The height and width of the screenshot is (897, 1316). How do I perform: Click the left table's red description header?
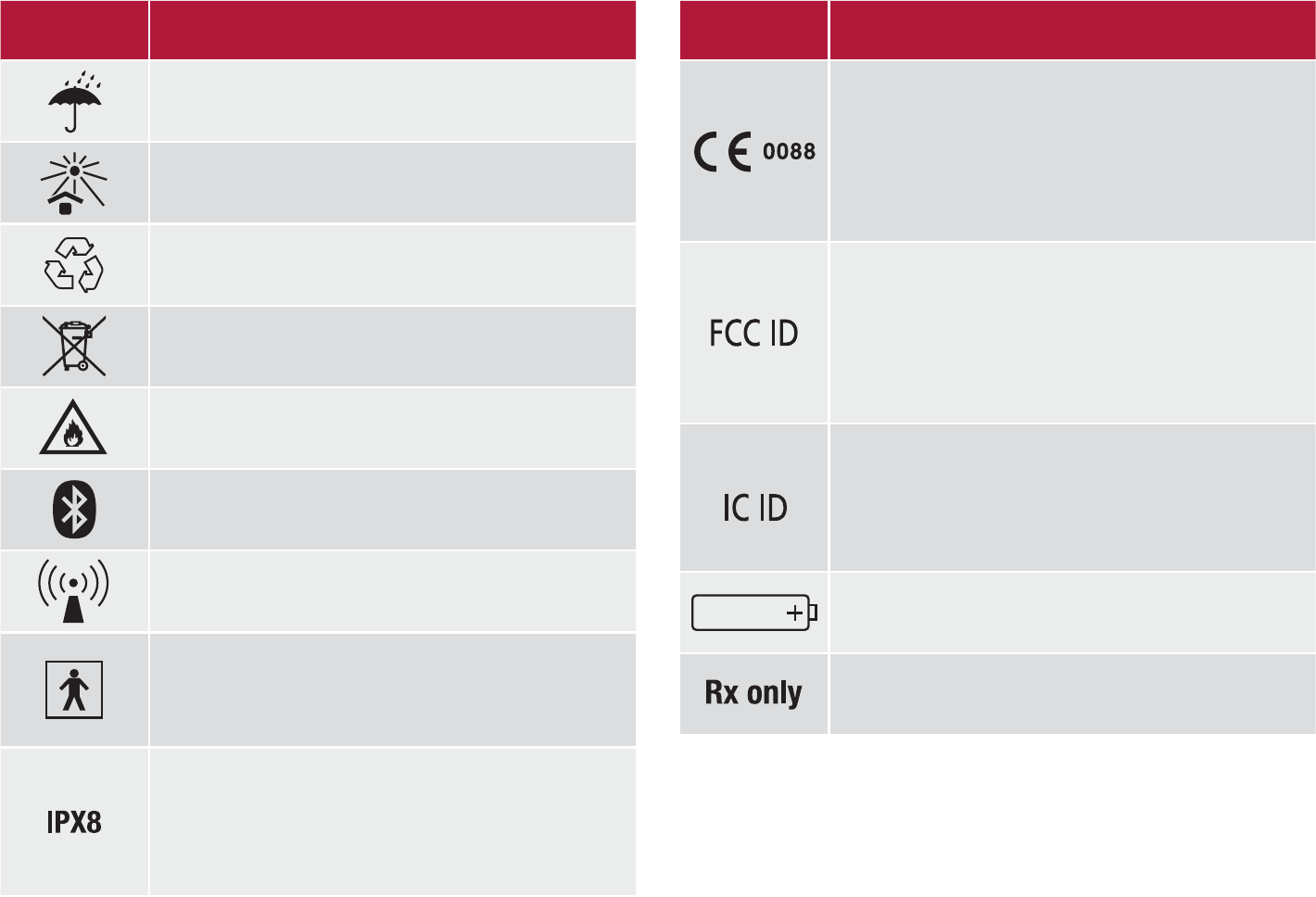point(392,30)
